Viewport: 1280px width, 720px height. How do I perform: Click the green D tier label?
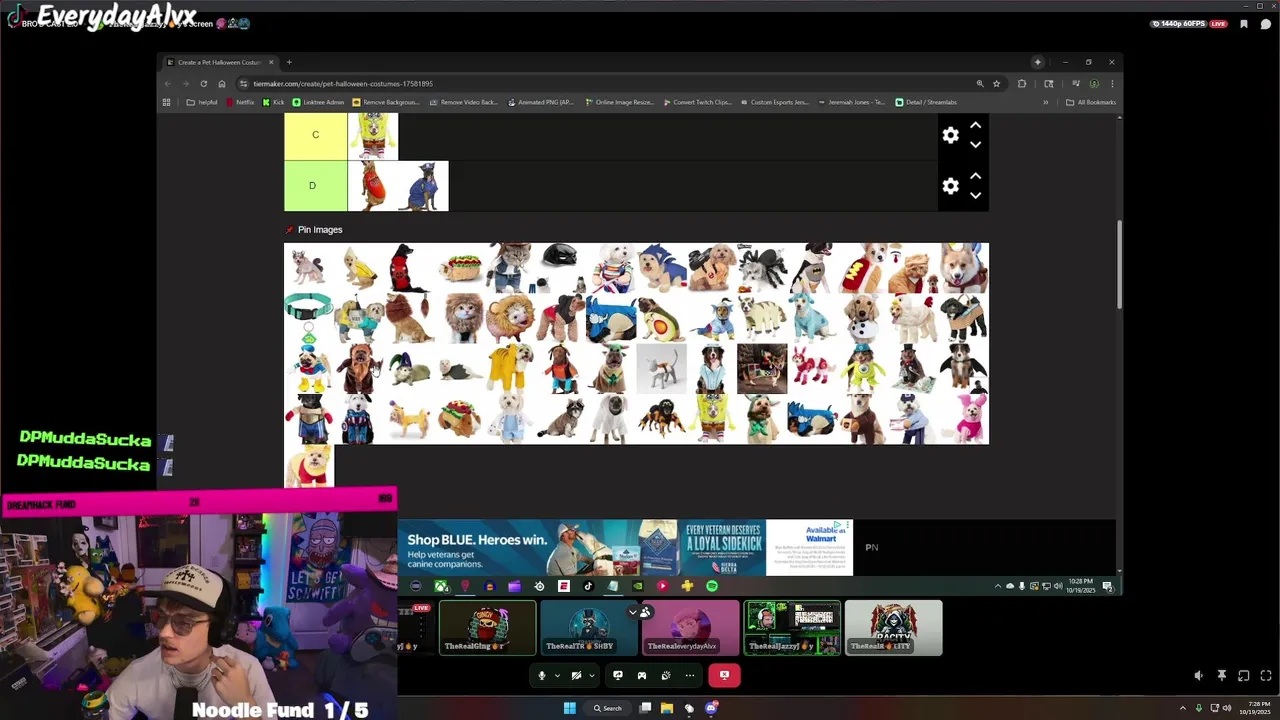point(315,186)
